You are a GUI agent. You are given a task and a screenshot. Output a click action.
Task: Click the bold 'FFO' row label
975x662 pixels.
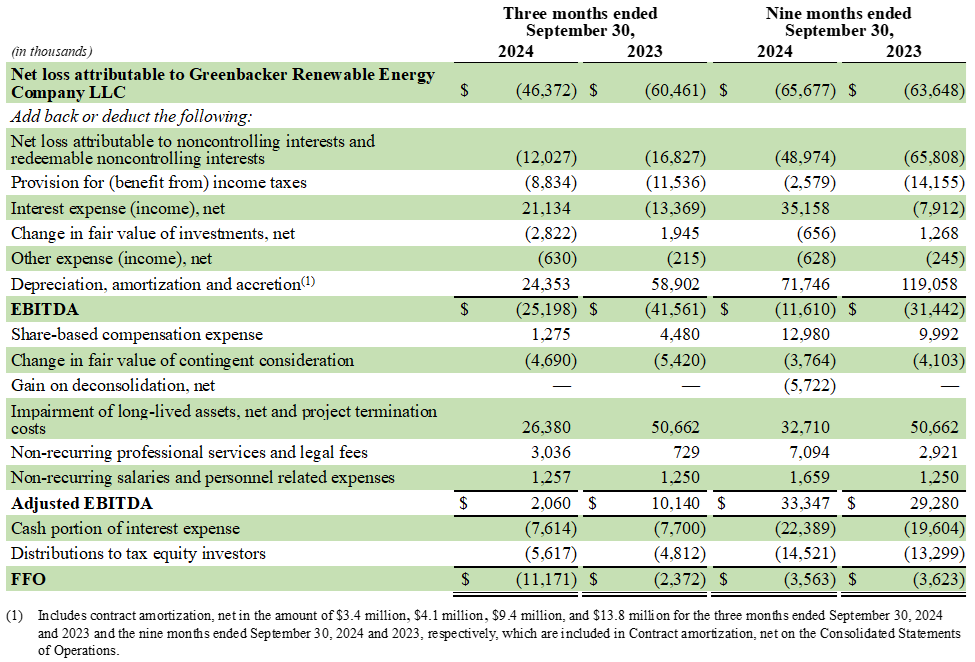point(29,579)
